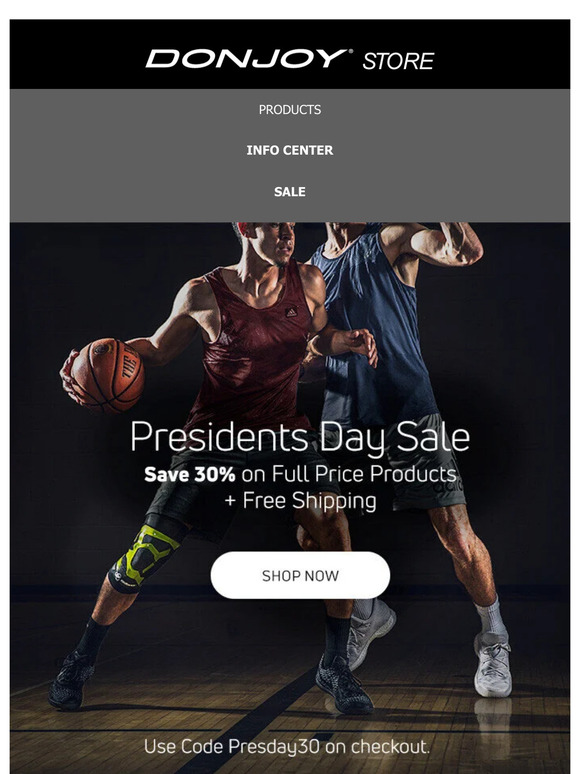
Task: Open the PRODUCTS navigation link
Action: click(x=290, y=110)
